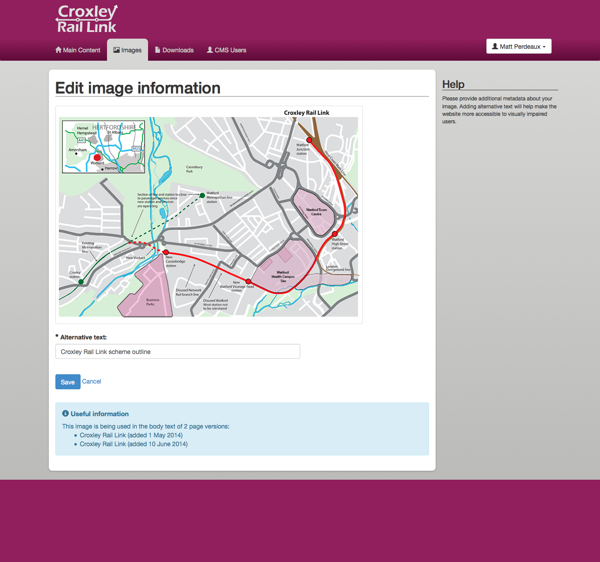
Task: Select the Images tab label
Action: click(132, 50)
